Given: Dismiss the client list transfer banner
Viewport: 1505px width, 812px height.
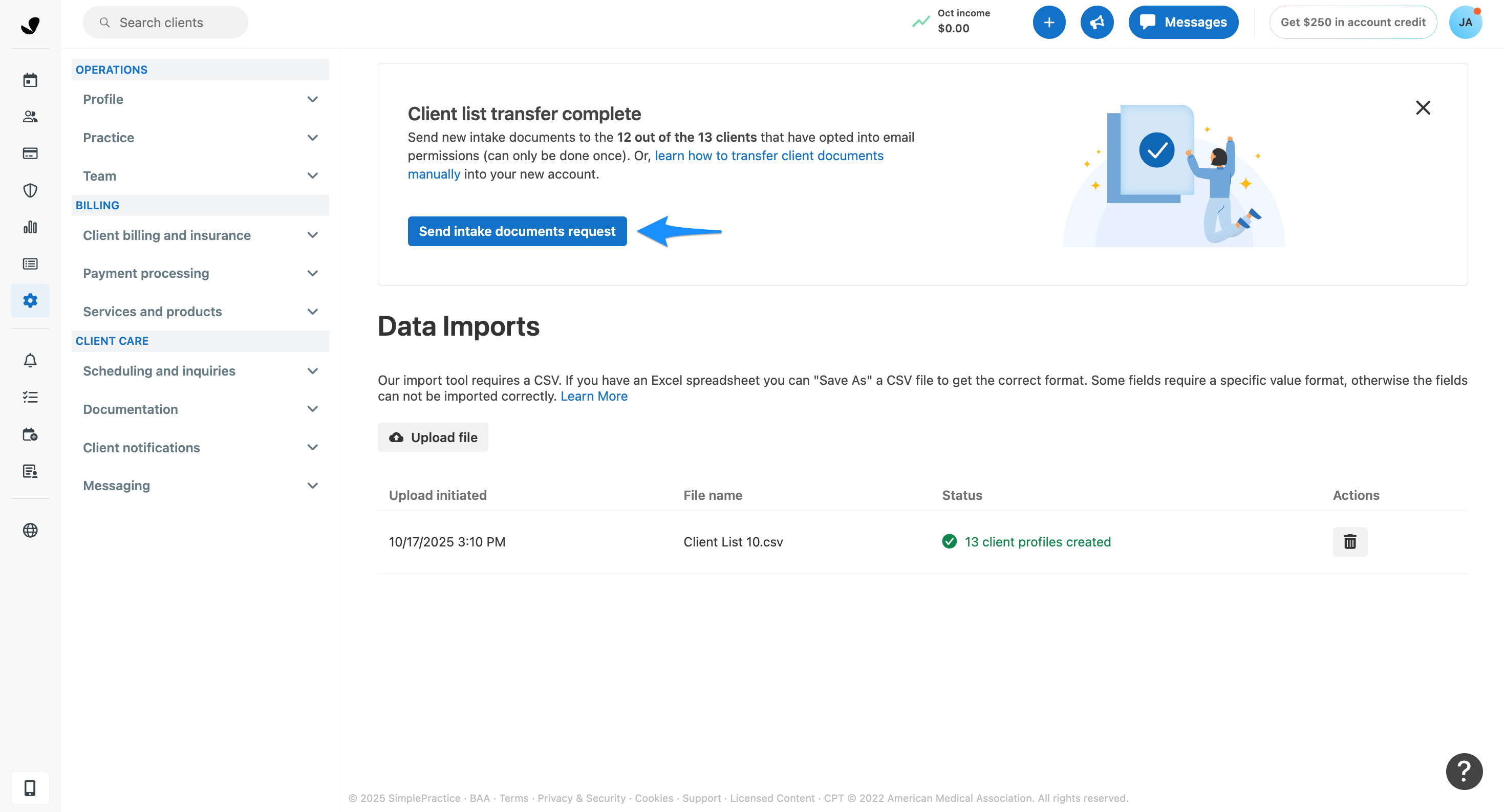Looking at the screenshot, I should [x=1423, y=107].
